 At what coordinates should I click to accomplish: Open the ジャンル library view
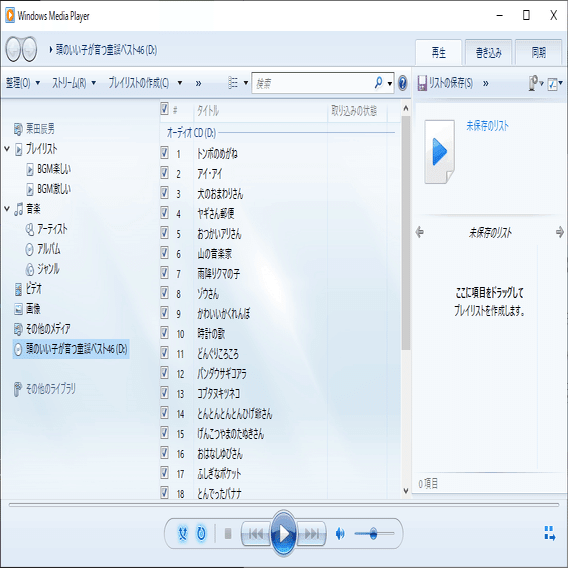(x=42, y=269)
